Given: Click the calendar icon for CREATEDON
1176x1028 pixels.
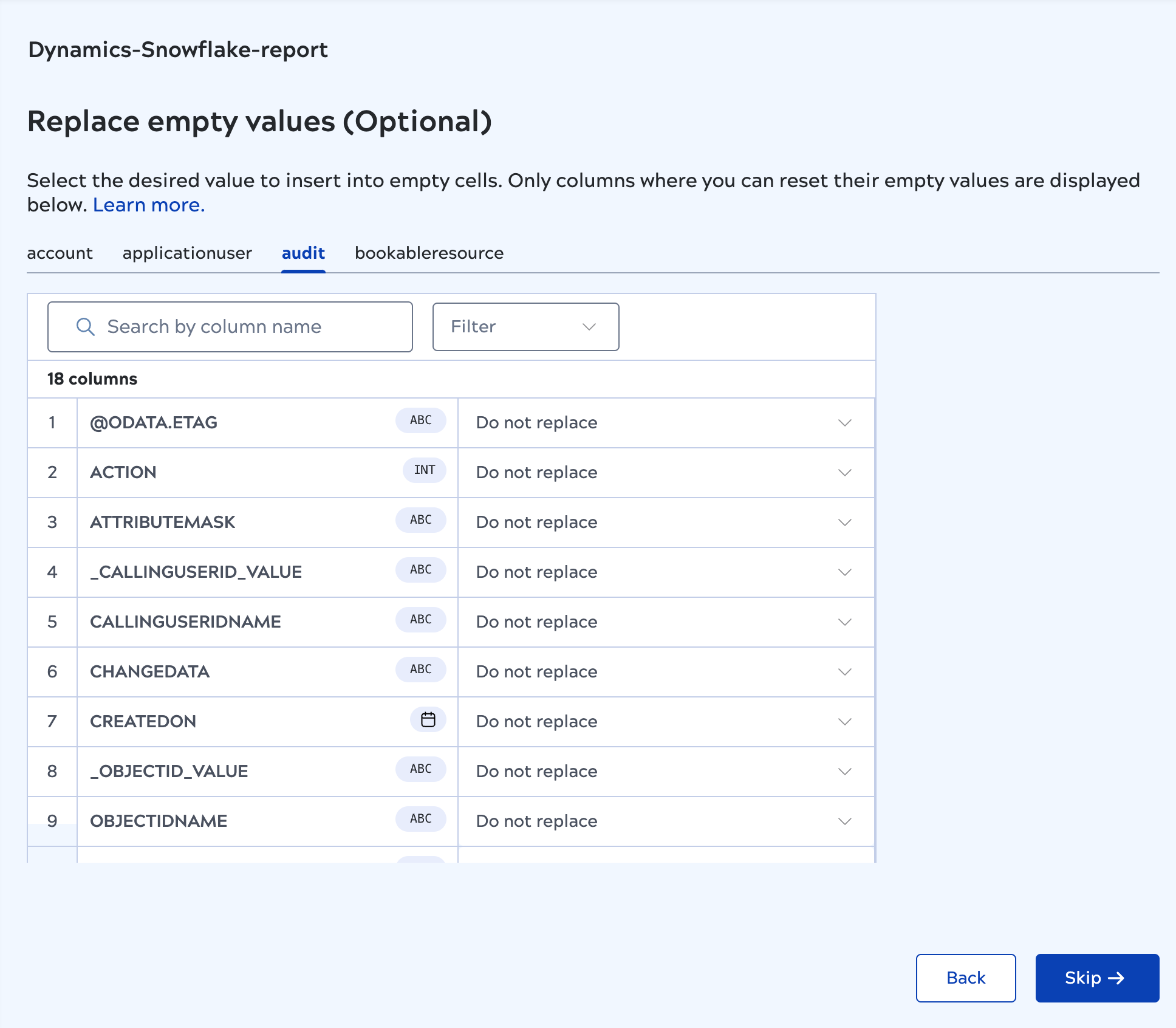Looking at the screenshot, I should (428, 719).
